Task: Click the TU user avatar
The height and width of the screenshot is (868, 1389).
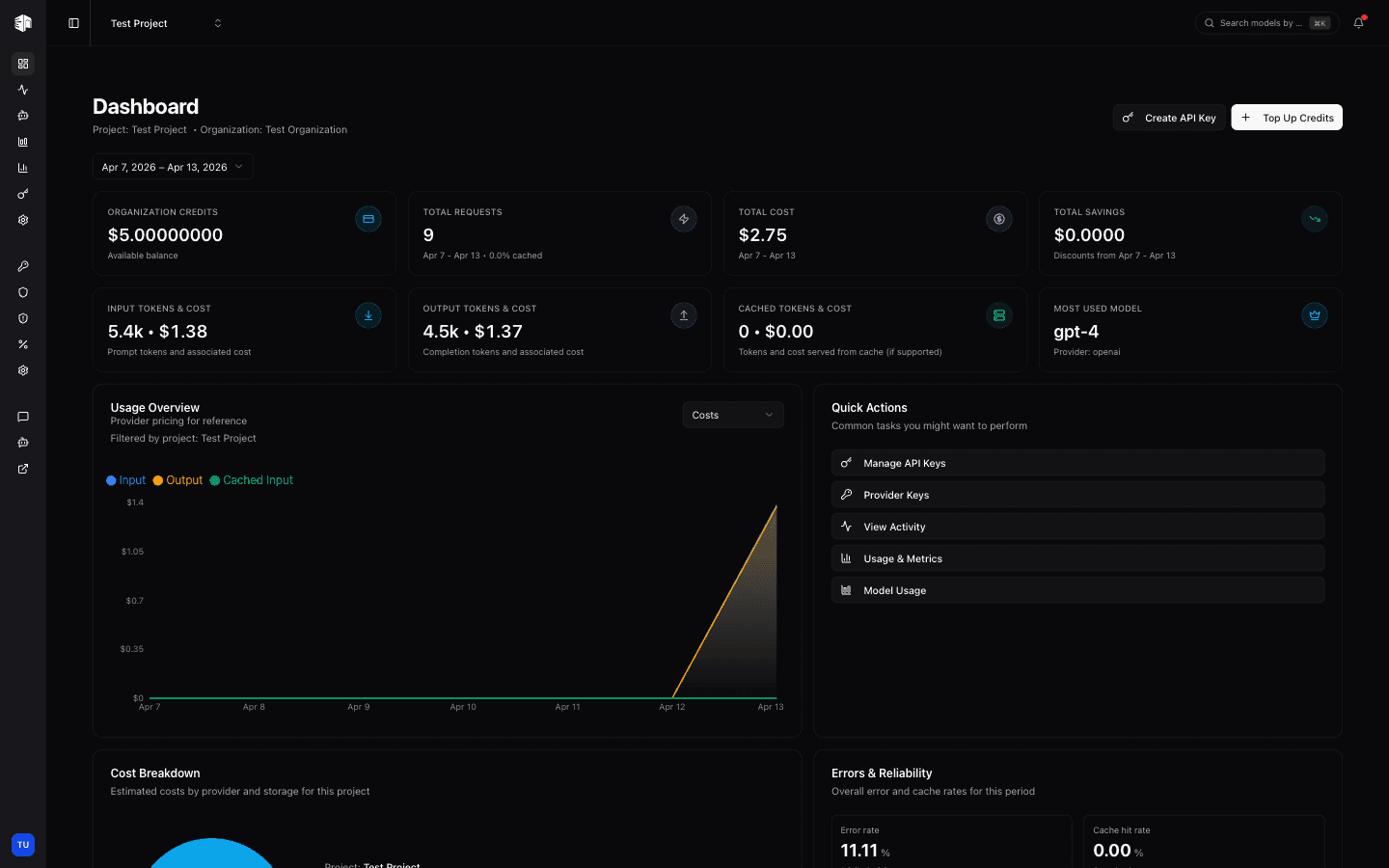Action: pos(23,845)
